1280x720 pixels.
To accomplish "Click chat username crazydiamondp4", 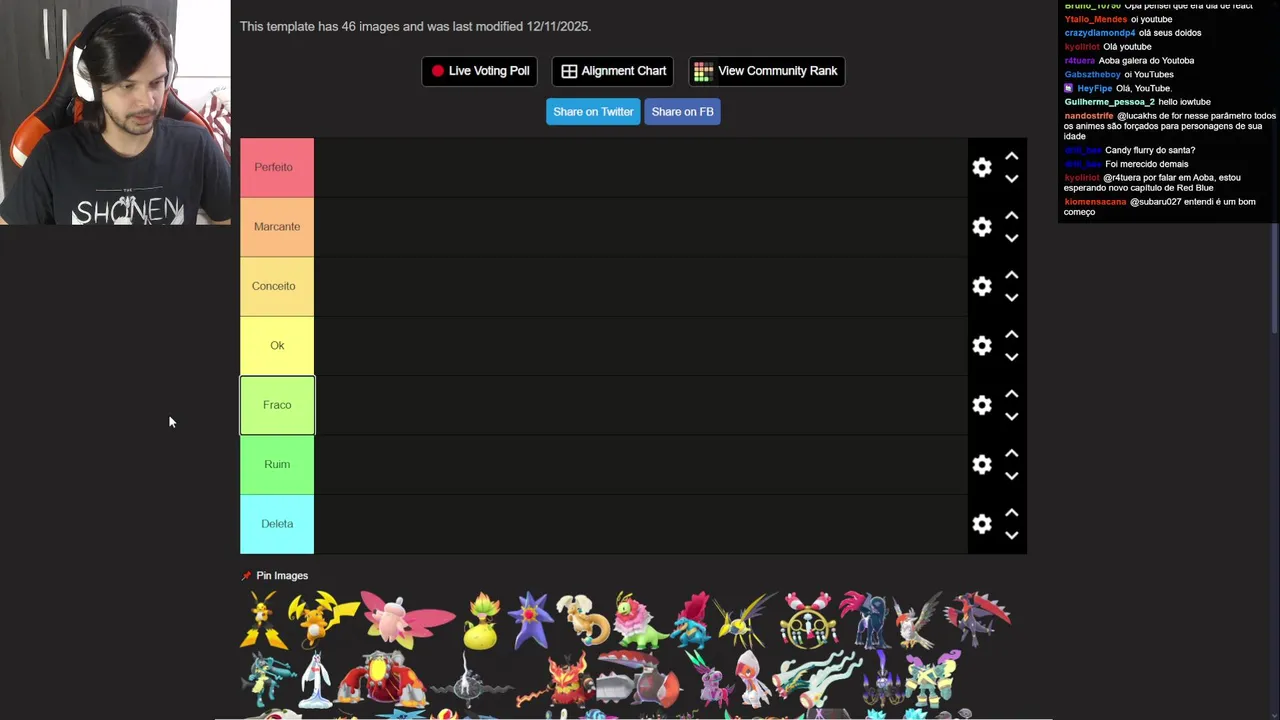I will point(1100,33).
